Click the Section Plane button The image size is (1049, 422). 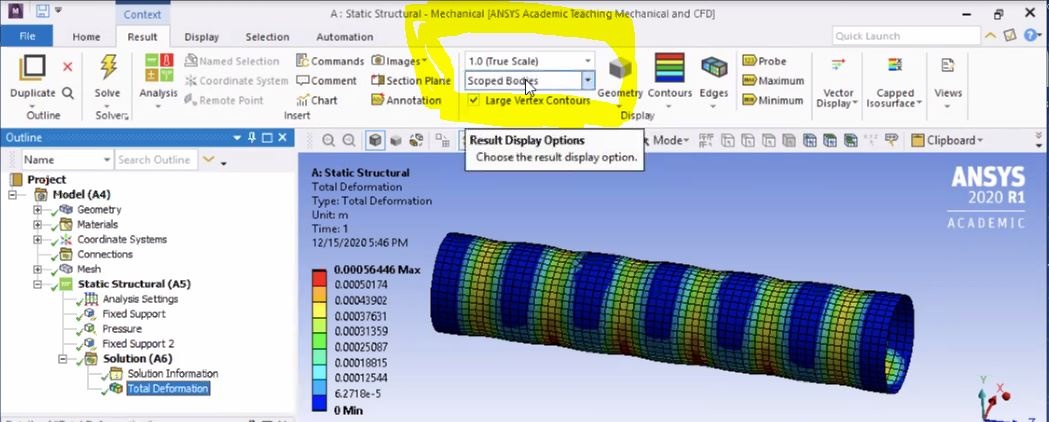coord(410,80)
